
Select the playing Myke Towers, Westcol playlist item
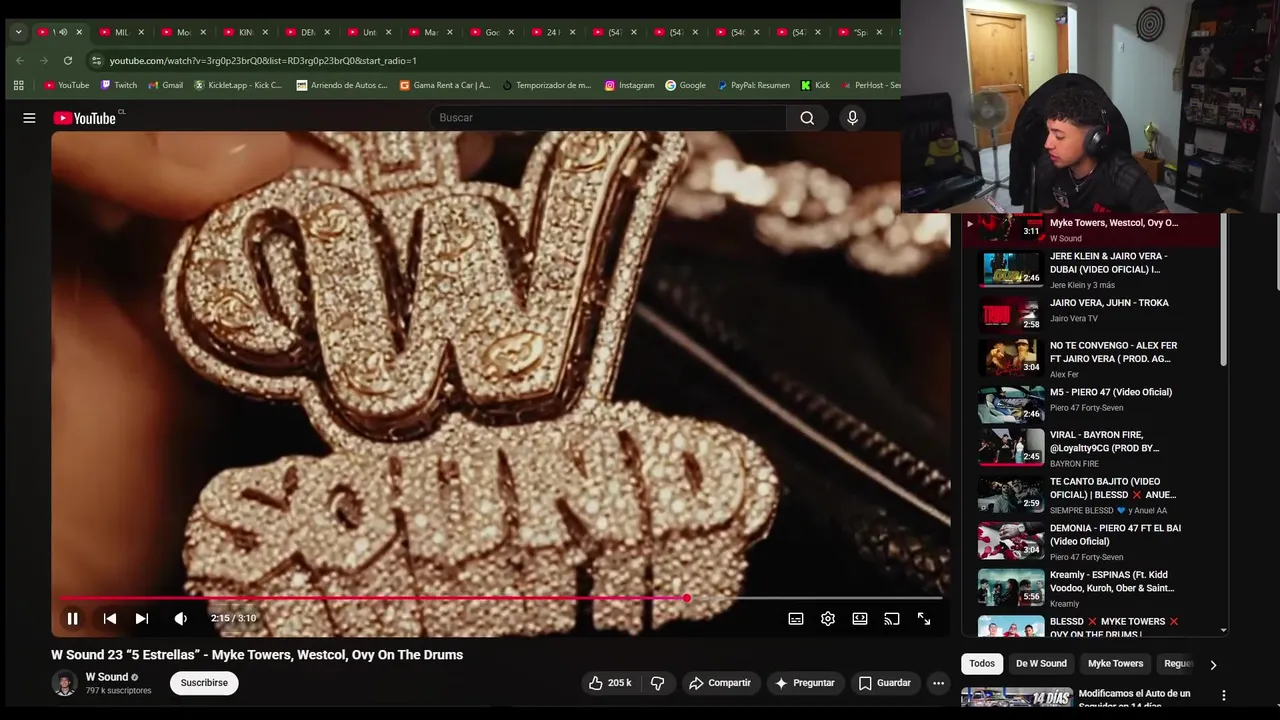pyautogui.click(x=1090, y=229)
